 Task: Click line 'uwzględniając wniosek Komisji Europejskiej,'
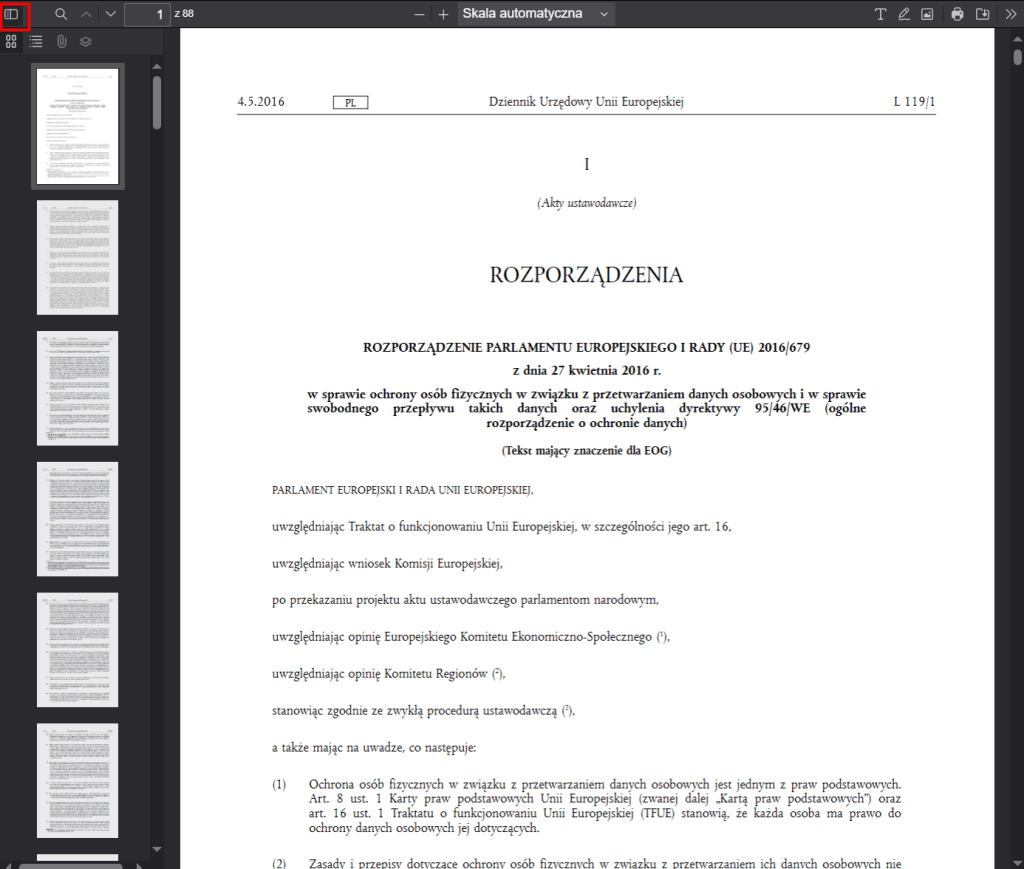tap(387, 564)
